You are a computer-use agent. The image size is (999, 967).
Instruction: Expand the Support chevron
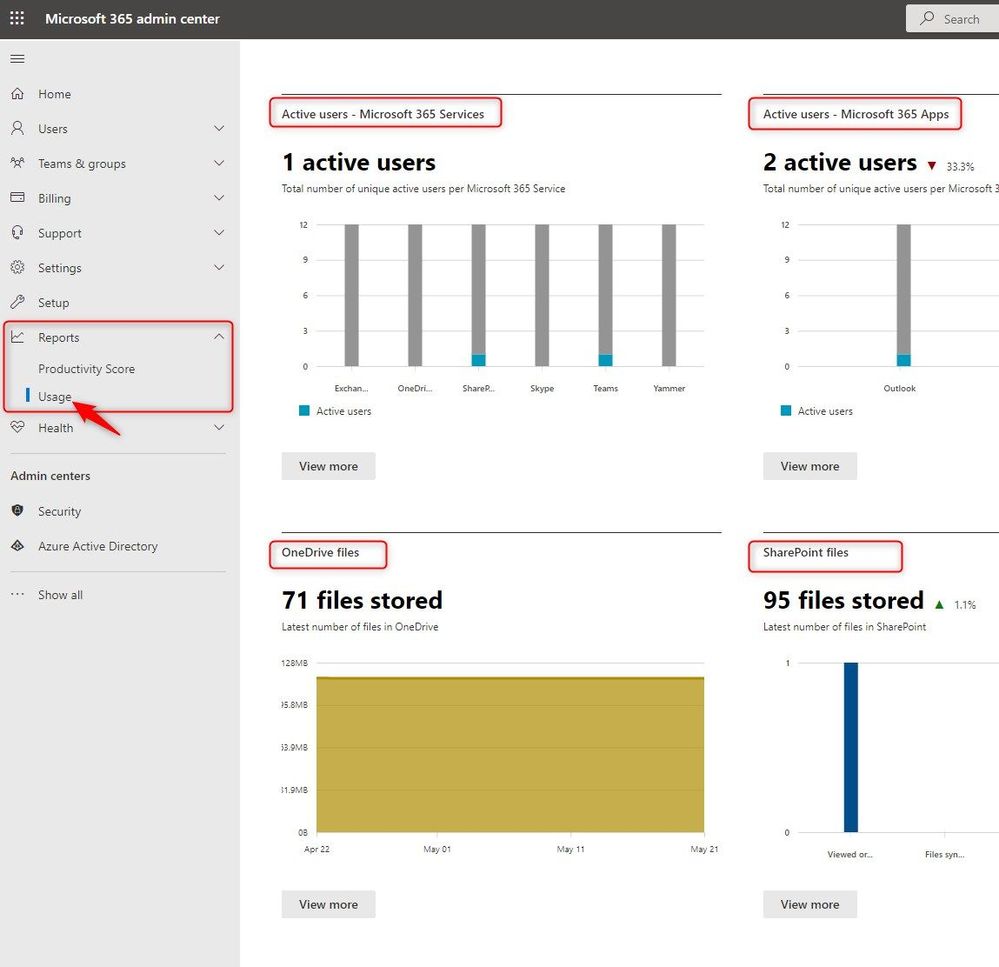click(219, 233)
